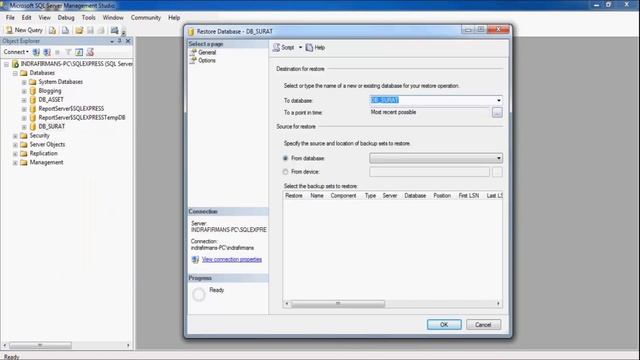Click the Open File folder icon
This screenshot has width=640, height=360.
[x=79, y=30]
